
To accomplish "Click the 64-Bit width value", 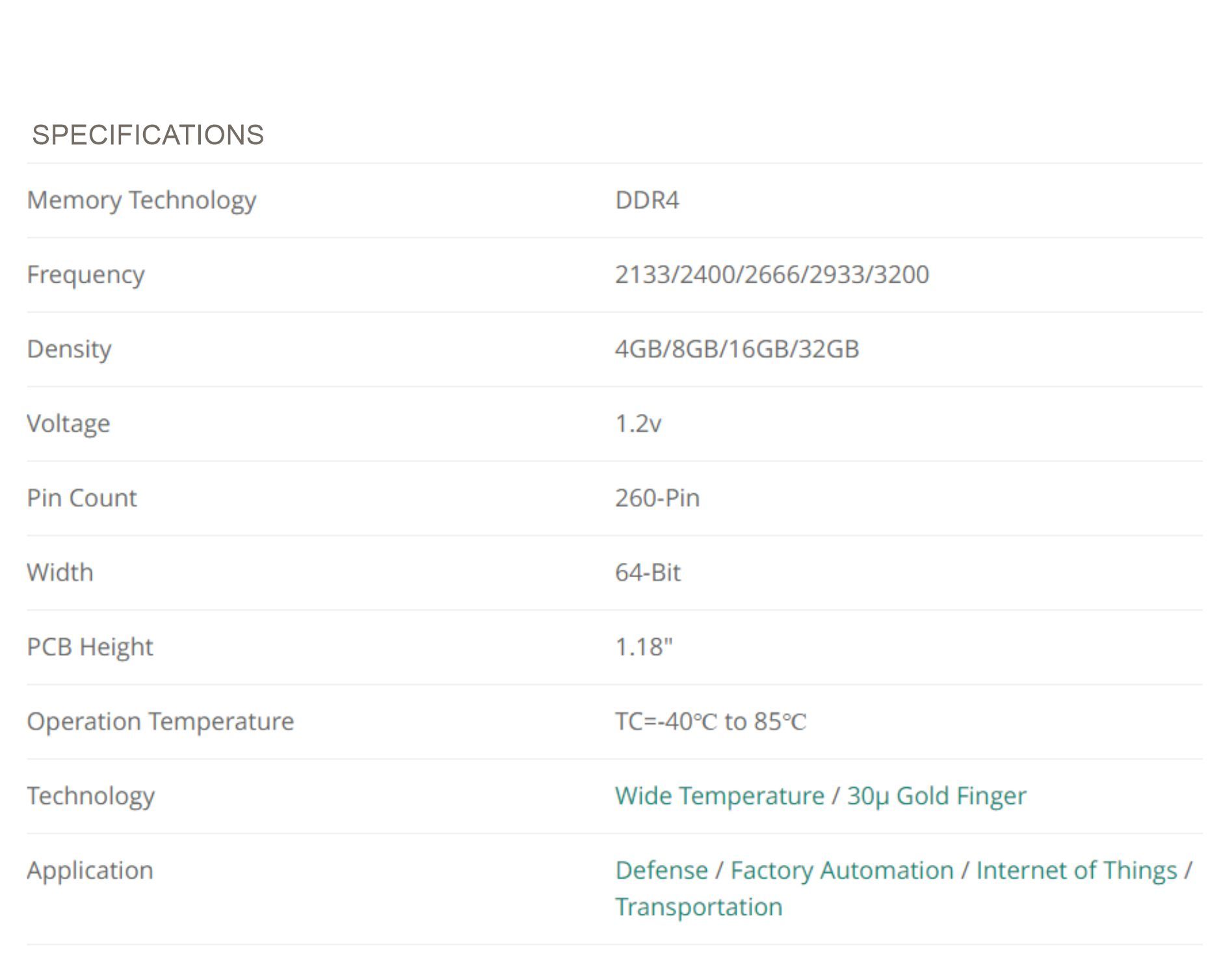I will click(648, 573).
